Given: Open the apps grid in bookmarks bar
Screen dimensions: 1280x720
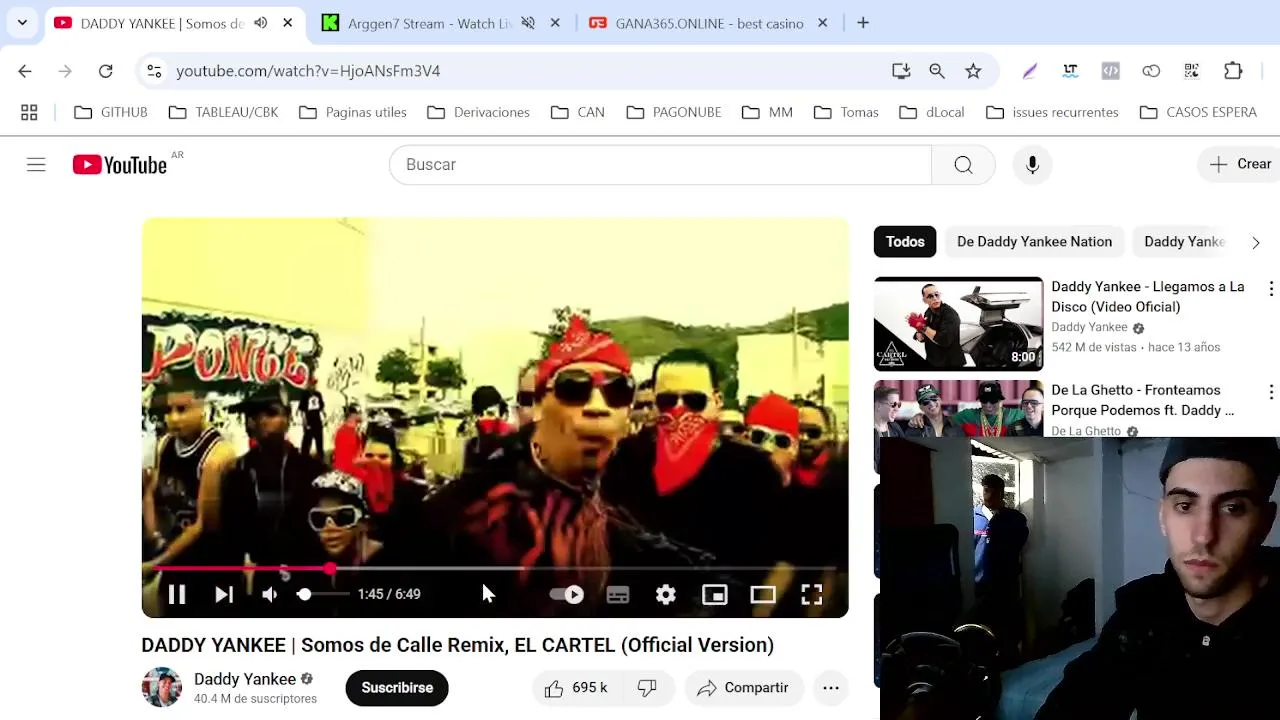Looking at the screenshot, I should 29,112.
